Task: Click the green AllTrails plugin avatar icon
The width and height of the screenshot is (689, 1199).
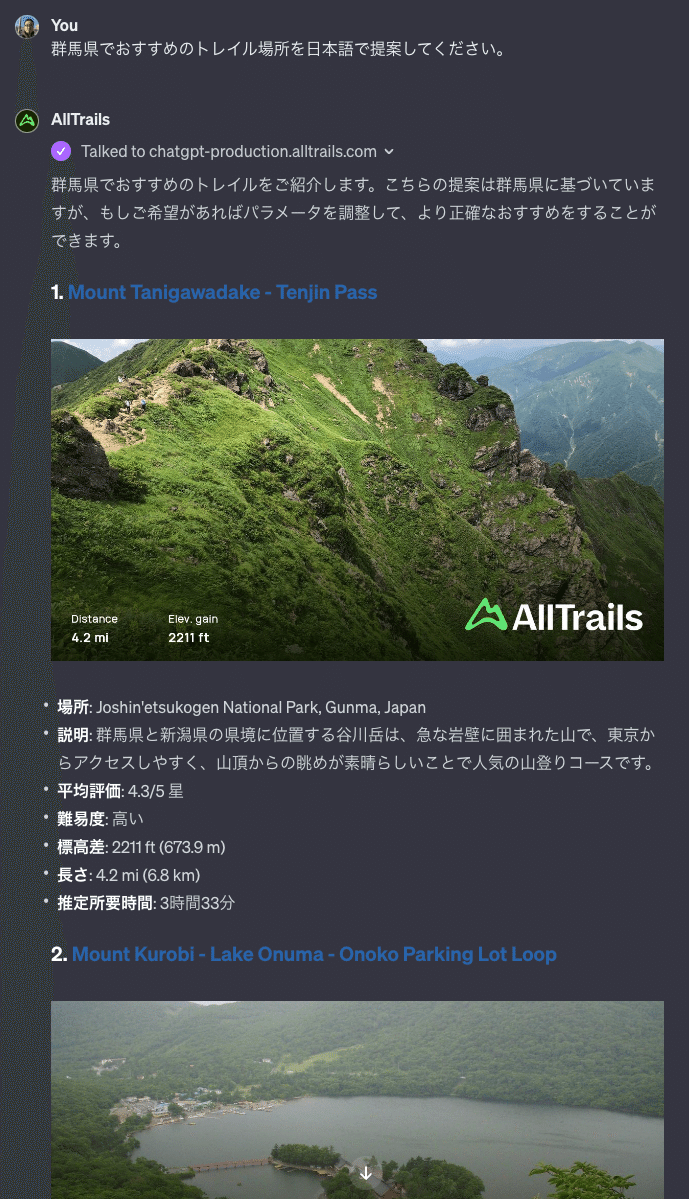Action: click(x=28, y=121)
